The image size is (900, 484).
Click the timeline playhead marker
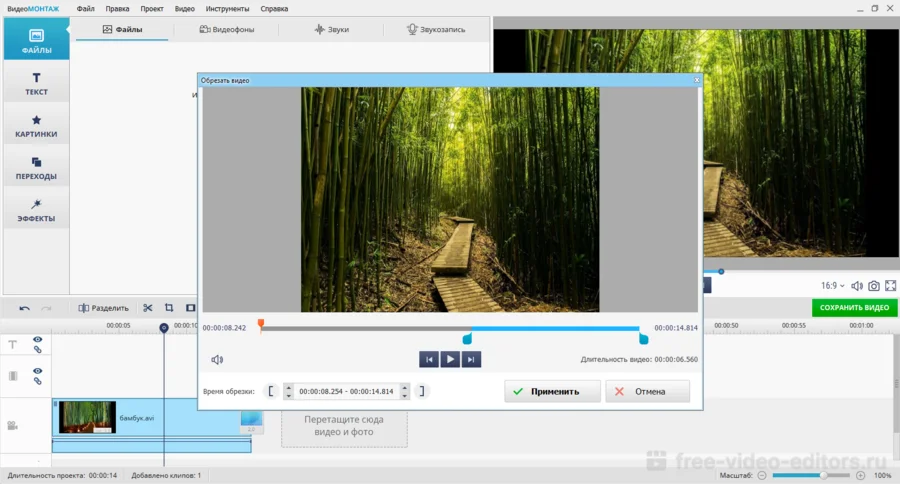164,328
